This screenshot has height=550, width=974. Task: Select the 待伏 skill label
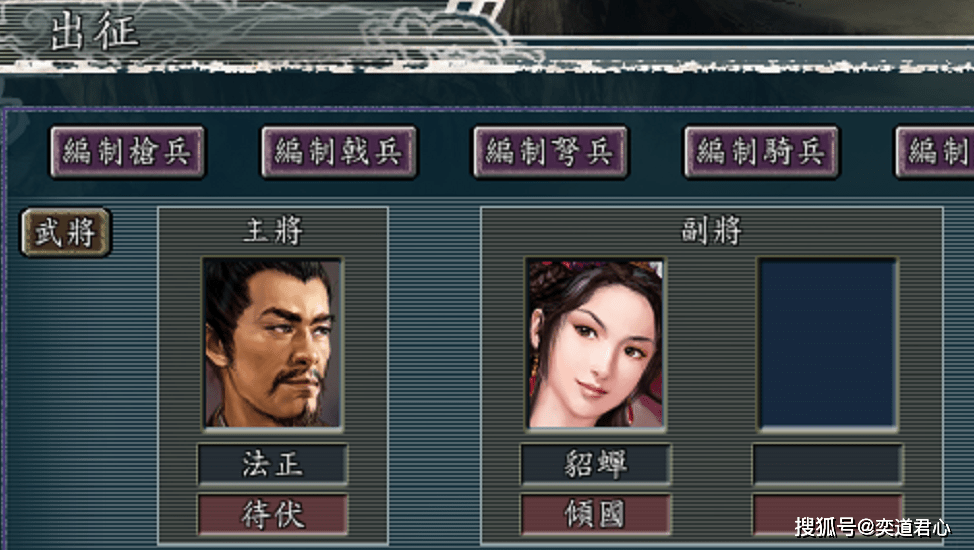[272, 515]
